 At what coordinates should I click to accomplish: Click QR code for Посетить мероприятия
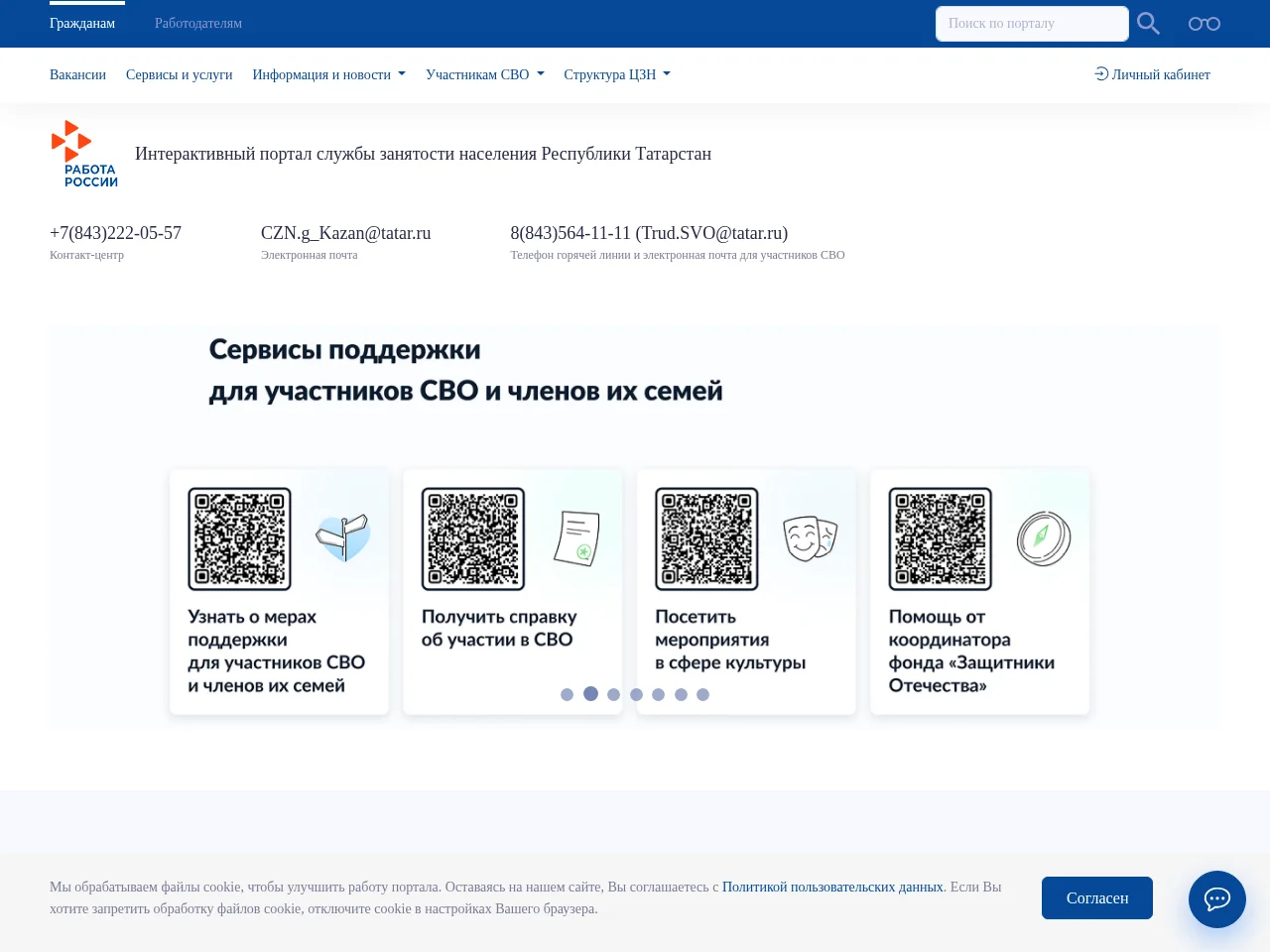click(x=706, y=538)
